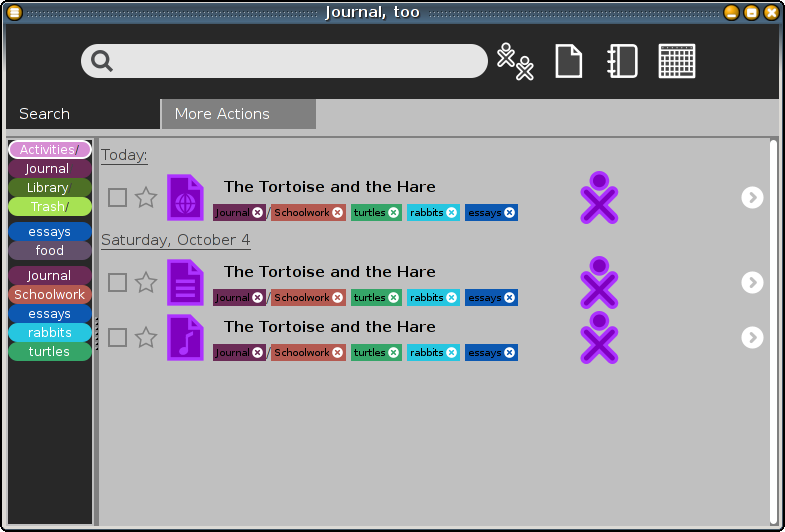The height and width of the screenshot is (532, 785).
Task: Expand details arrow for Today's entry
Action: (752, 198)
